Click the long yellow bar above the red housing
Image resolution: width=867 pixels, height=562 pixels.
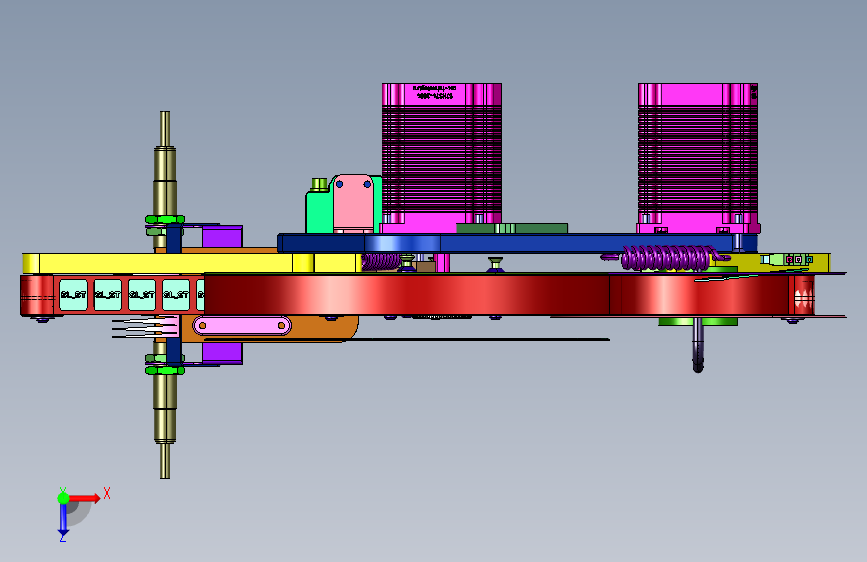(x=192, y=263)
